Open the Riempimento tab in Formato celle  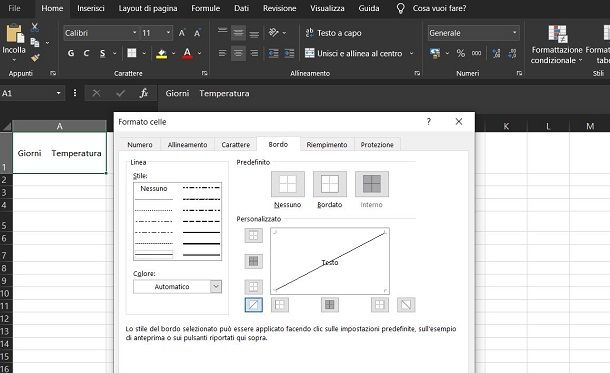tap(327, 145)
